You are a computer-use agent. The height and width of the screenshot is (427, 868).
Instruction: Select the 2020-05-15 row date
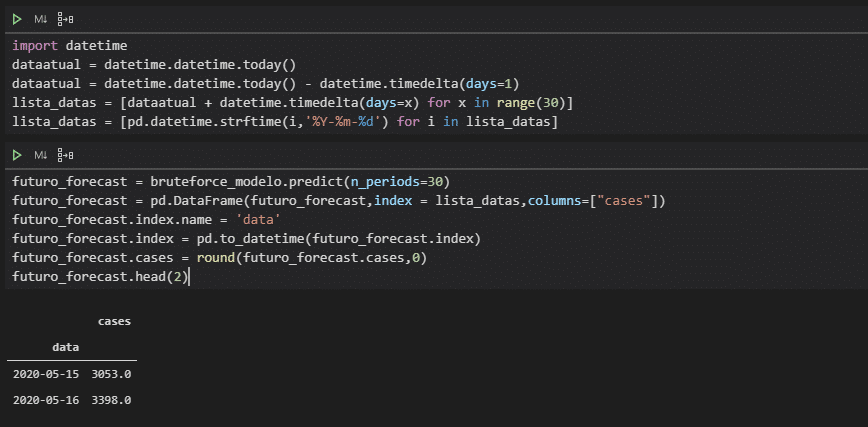(x=46, y=374)
